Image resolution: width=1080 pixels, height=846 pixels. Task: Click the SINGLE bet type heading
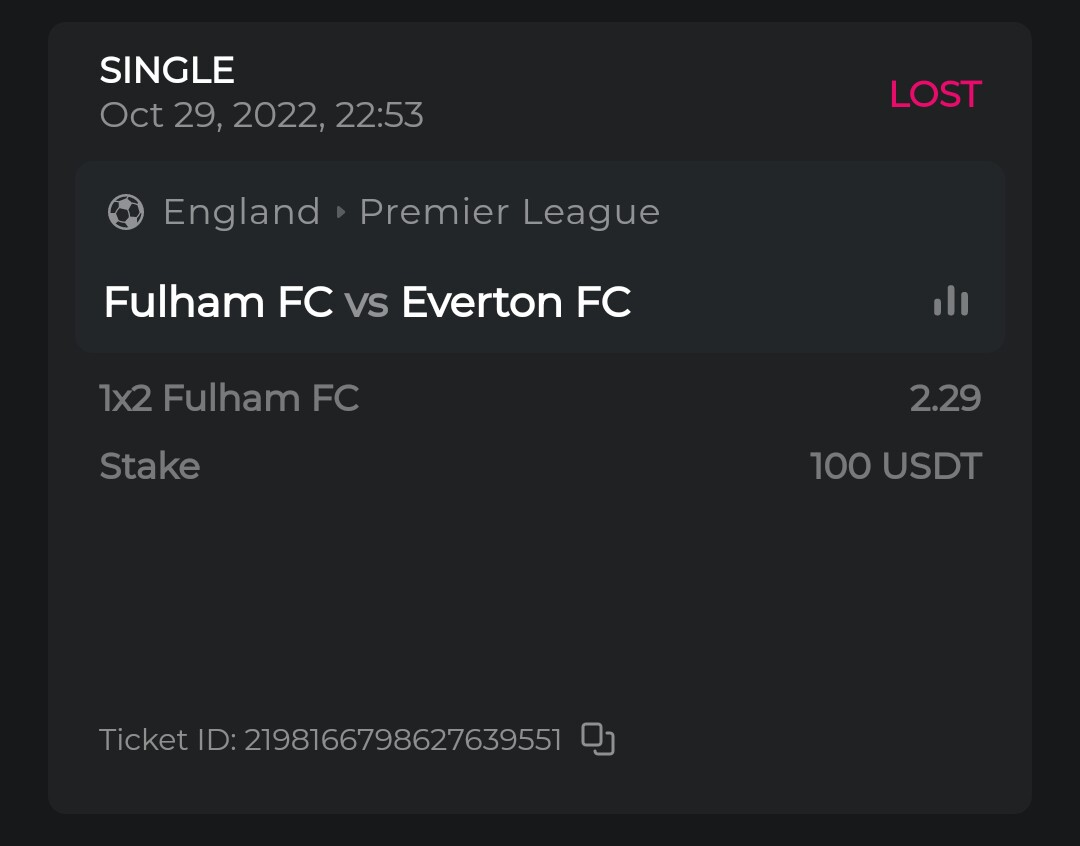point(167,70)
